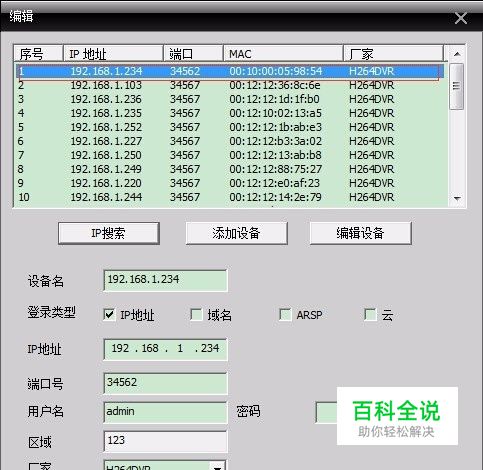Viewport: 483px width, 470px height.
Task: Click the 192 octet in the IP地址 field
Action: [x=120, y=348]
